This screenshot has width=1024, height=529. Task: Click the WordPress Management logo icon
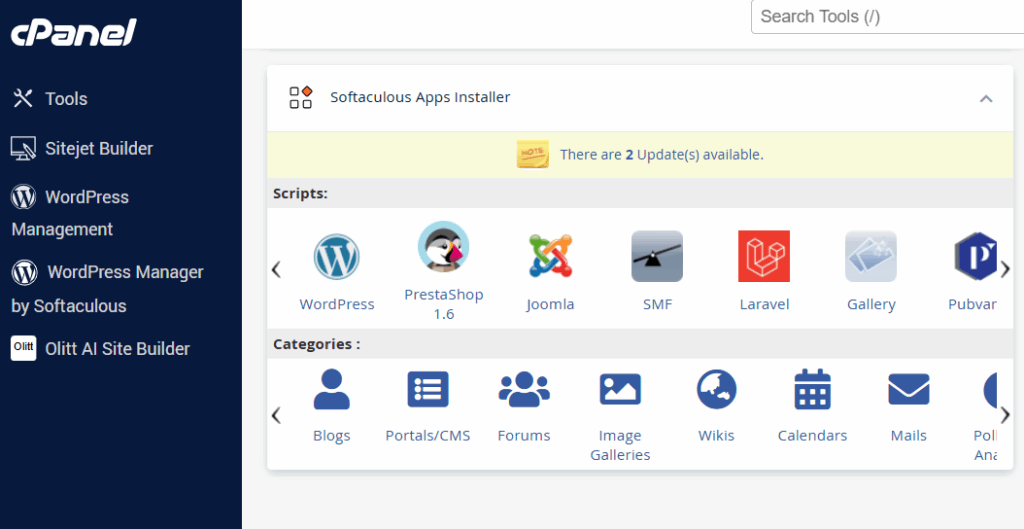24,197
